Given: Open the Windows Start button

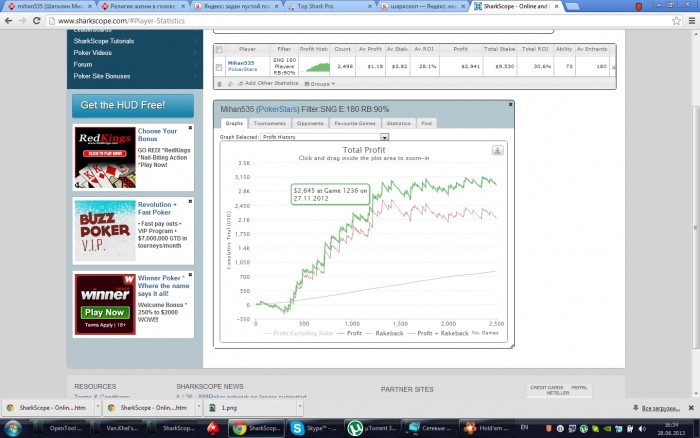Looking at the screenshot, I should pos(12,429).
